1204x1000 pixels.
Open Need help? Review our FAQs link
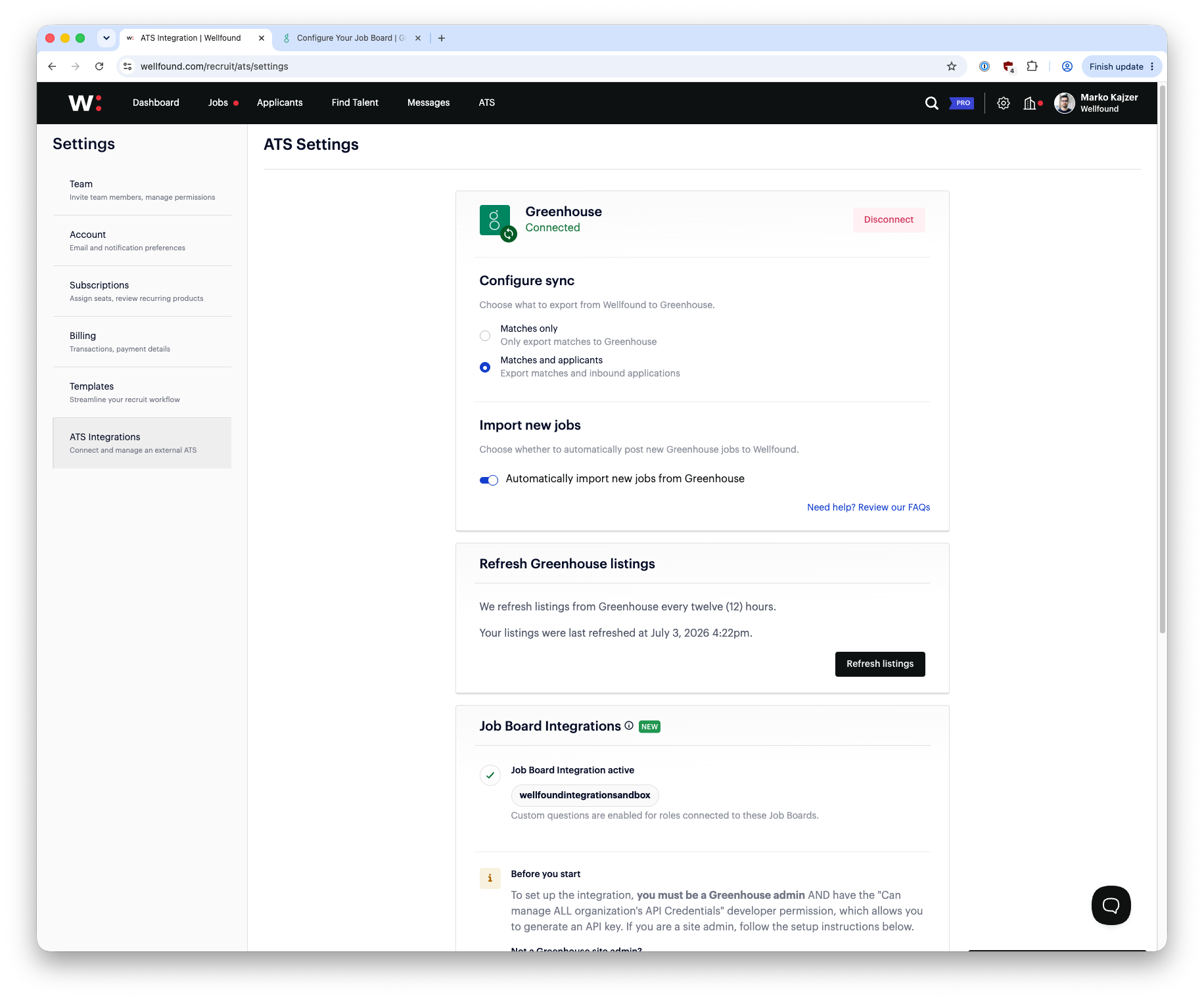coord(868,507)
